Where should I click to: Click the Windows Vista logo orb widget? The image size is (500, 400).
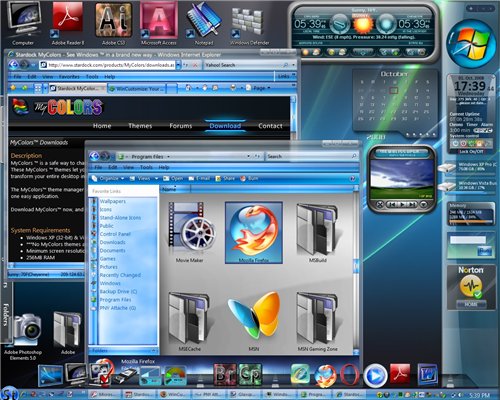coord(471,44)
